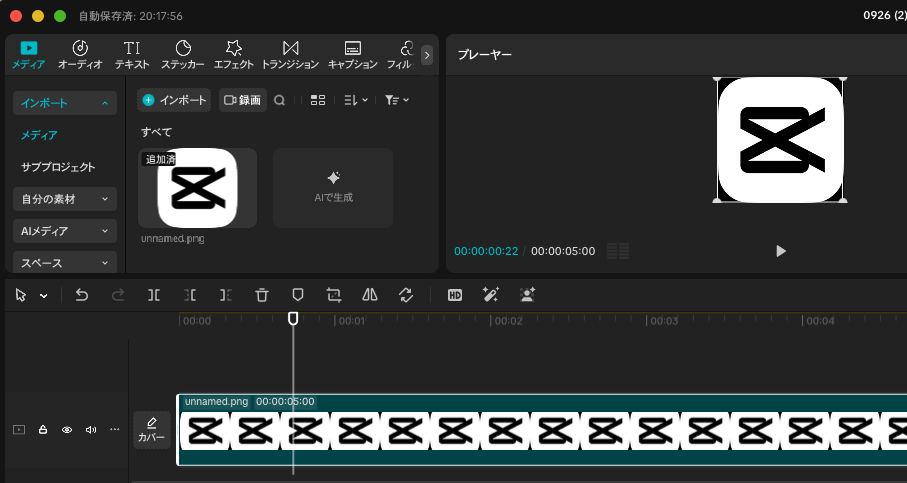Viewport: 907px width, 483px height.
Task: Select the unnamed.png media thumbnail
Action: (x=197, y=188)
